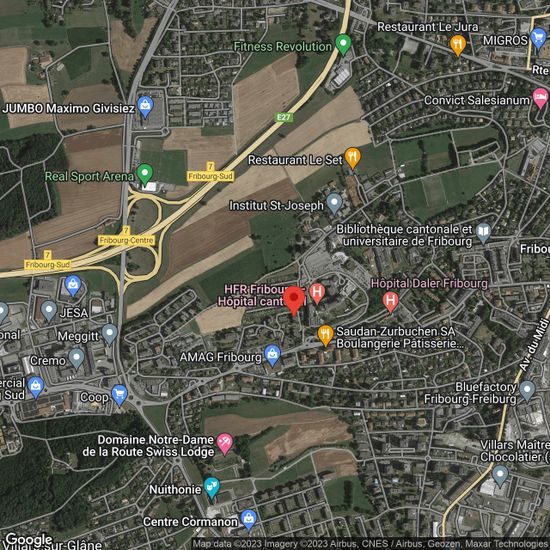Open the Hôpital Daler Fribourg H pin
The image size is (550, 550).
coord(390,302)
